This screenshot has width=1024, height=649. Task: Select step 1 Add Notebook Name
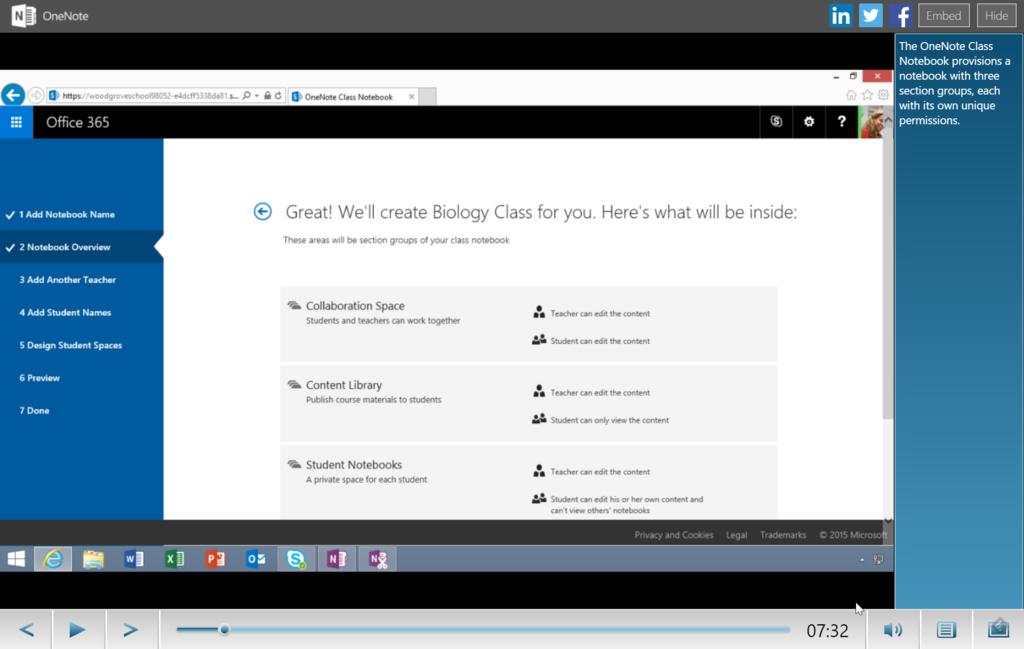pos(67,214)
